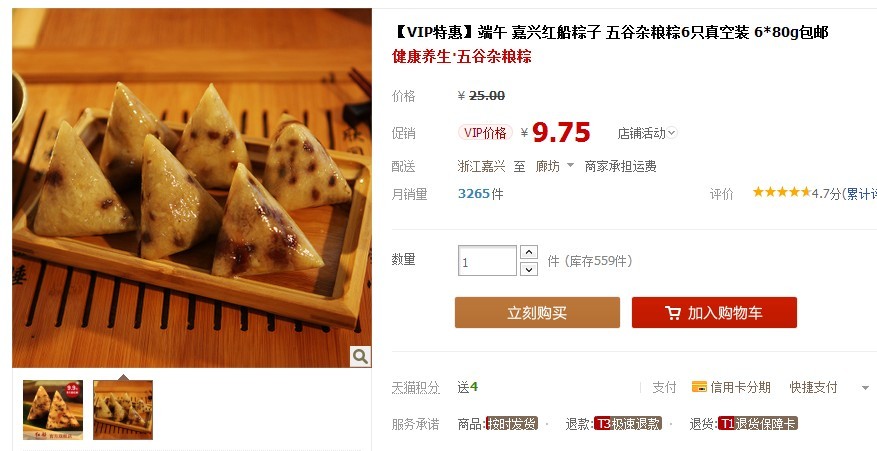Click the 立刻购买 button
This screenshot has height=451, width=877.
(x=537, y=312)
